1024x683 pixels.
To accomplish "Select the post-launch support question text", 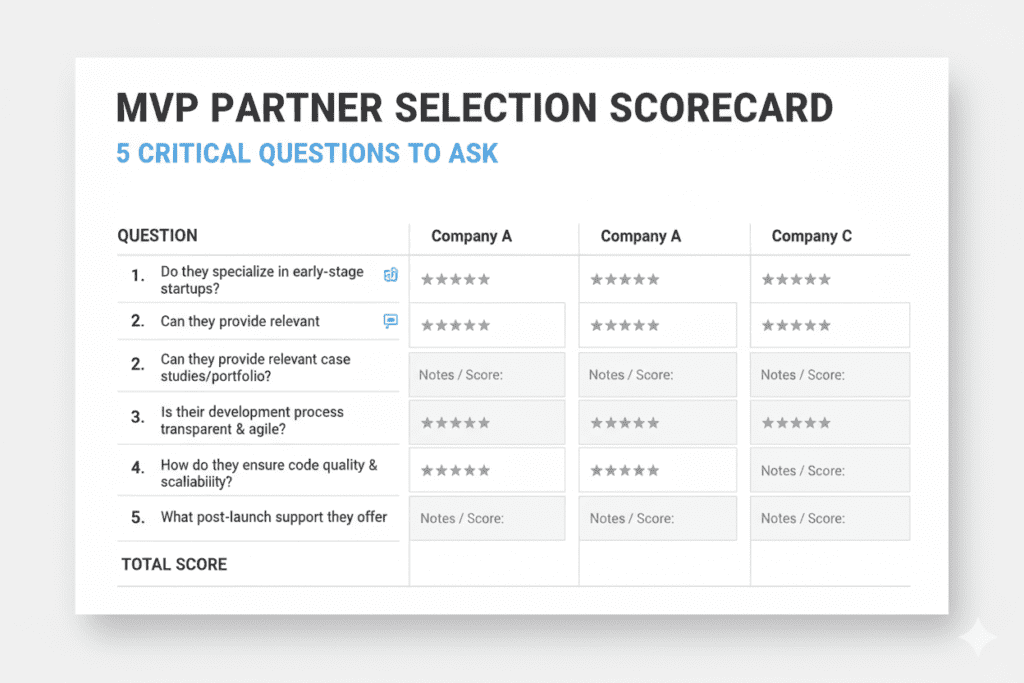I will [273, 518].
